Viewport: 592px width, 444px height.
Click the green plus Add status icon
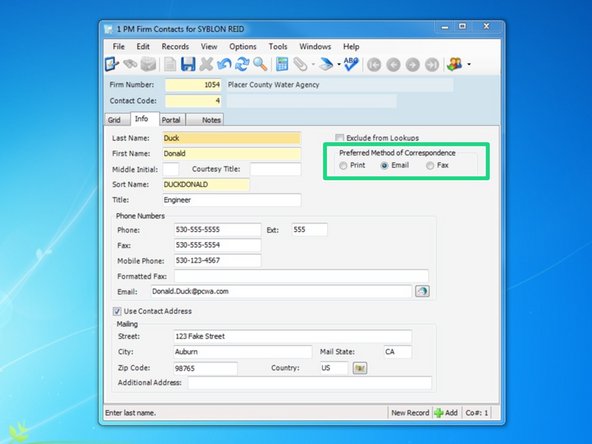click(x=439, y=413)
